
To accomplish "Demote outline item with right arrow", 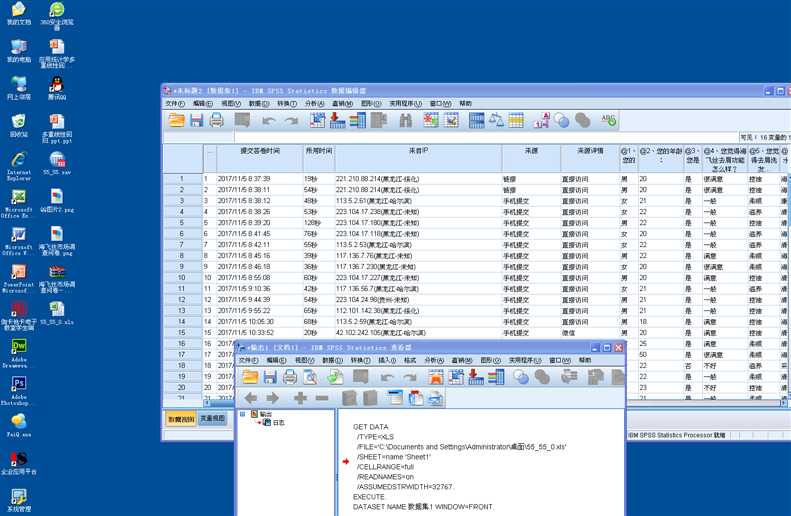I will coord(272,398).
